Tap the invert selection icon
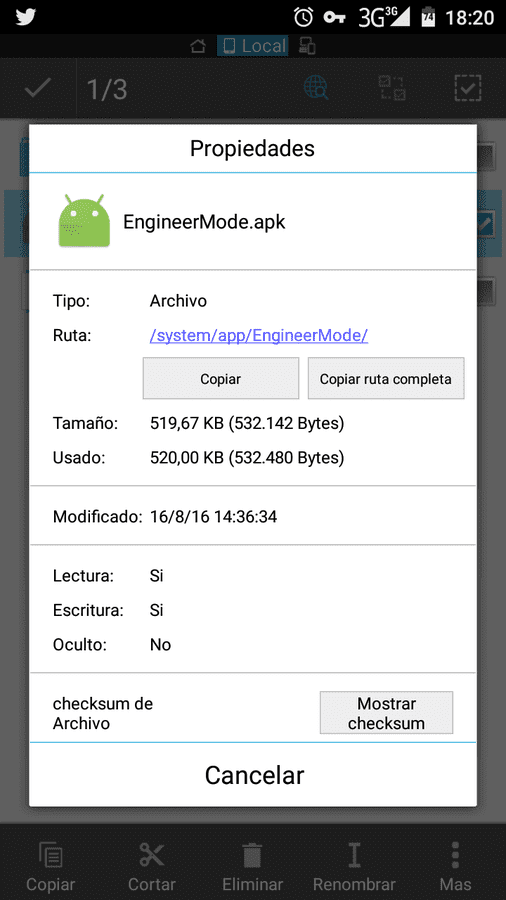Image resolution: width=506 pixels, height=900 pixels. (393, 89)
